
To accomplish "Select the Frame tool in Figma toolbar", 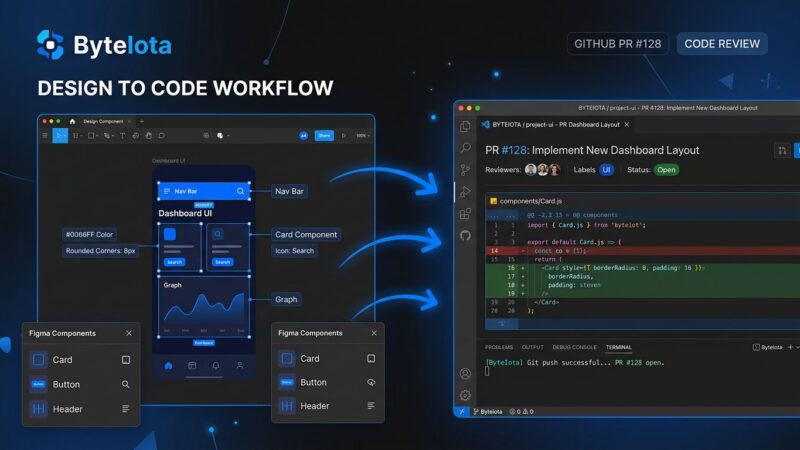I will [75, 136].
